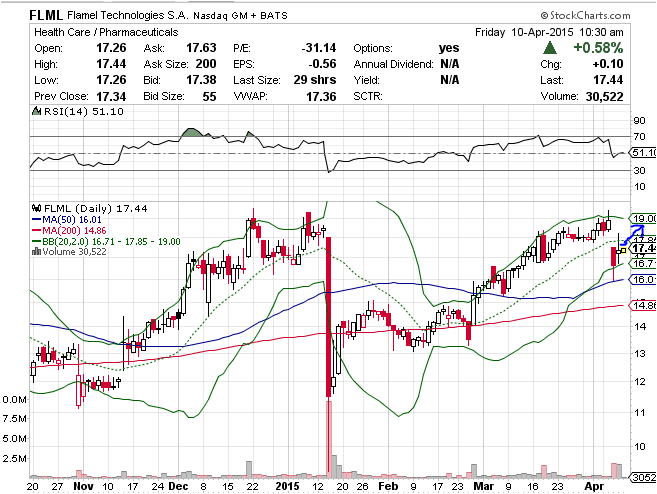This screenshot has height=494, width=657.
Task: Click the 2015 date axis label
Action: (287, 486)
